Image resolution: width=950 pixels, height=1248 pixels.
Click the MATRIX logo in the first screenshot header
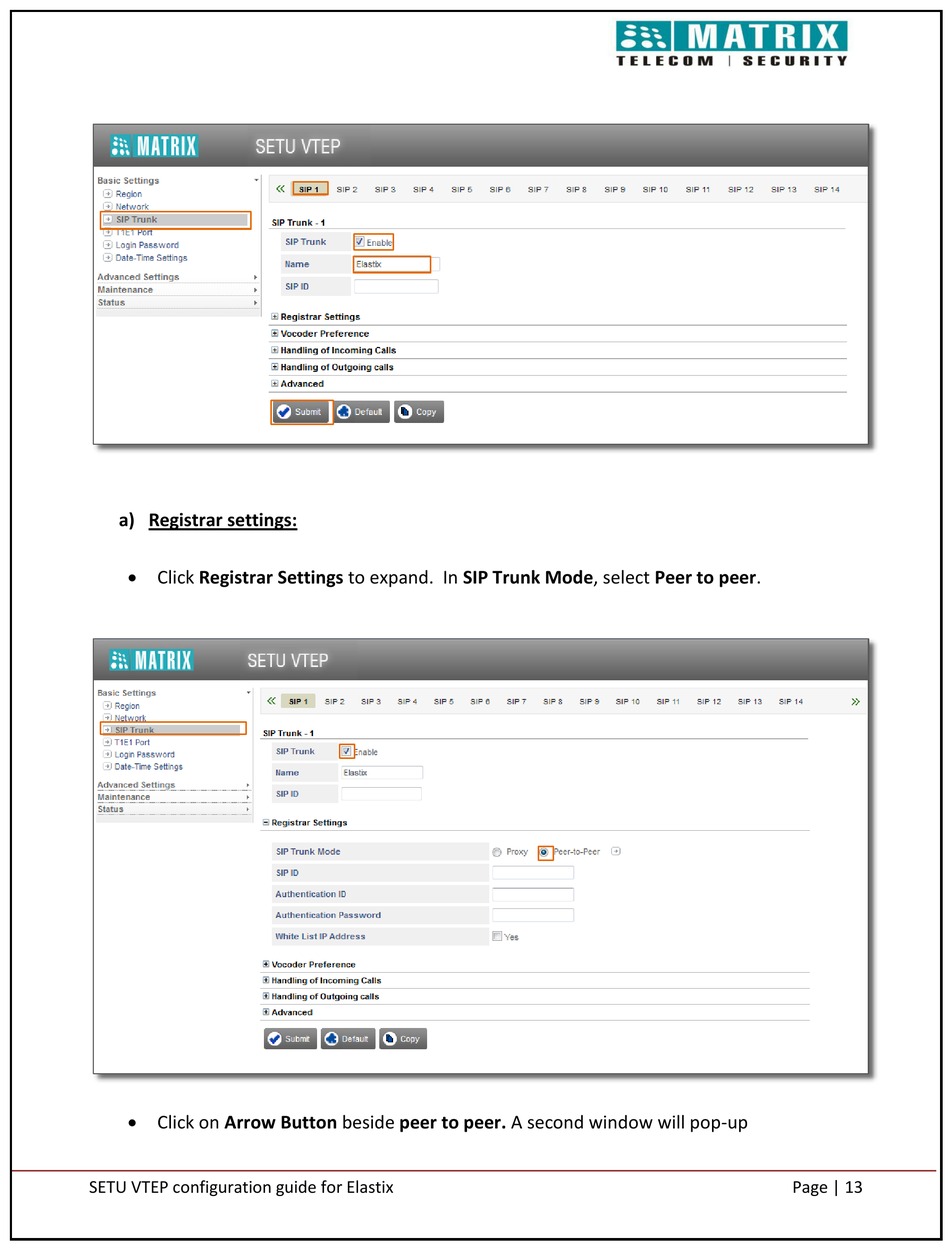pos(154,146)
